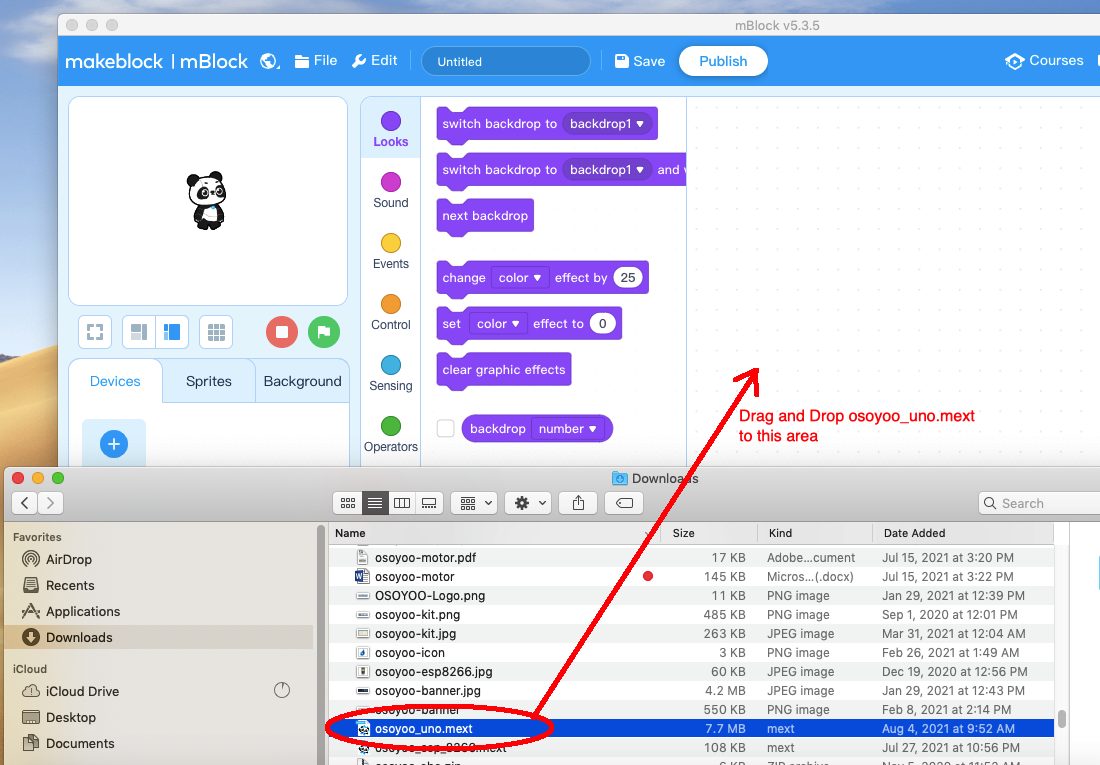Open backdrop1 dropdown in first switch backdrop block

click(607, 124)
